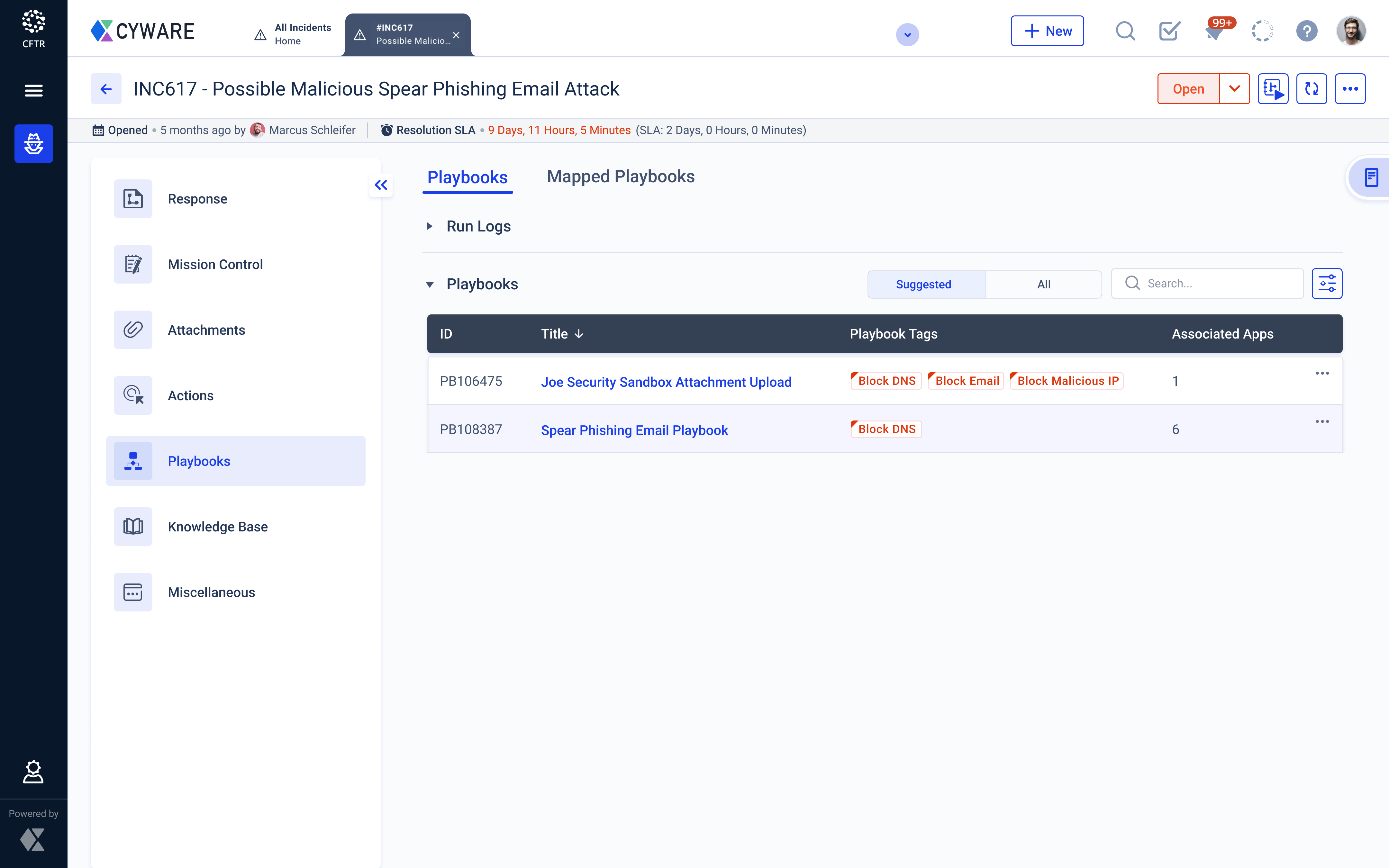
Task: Open global search magnifier icon
Action: pyautogui.click(x=1125, y=31)
